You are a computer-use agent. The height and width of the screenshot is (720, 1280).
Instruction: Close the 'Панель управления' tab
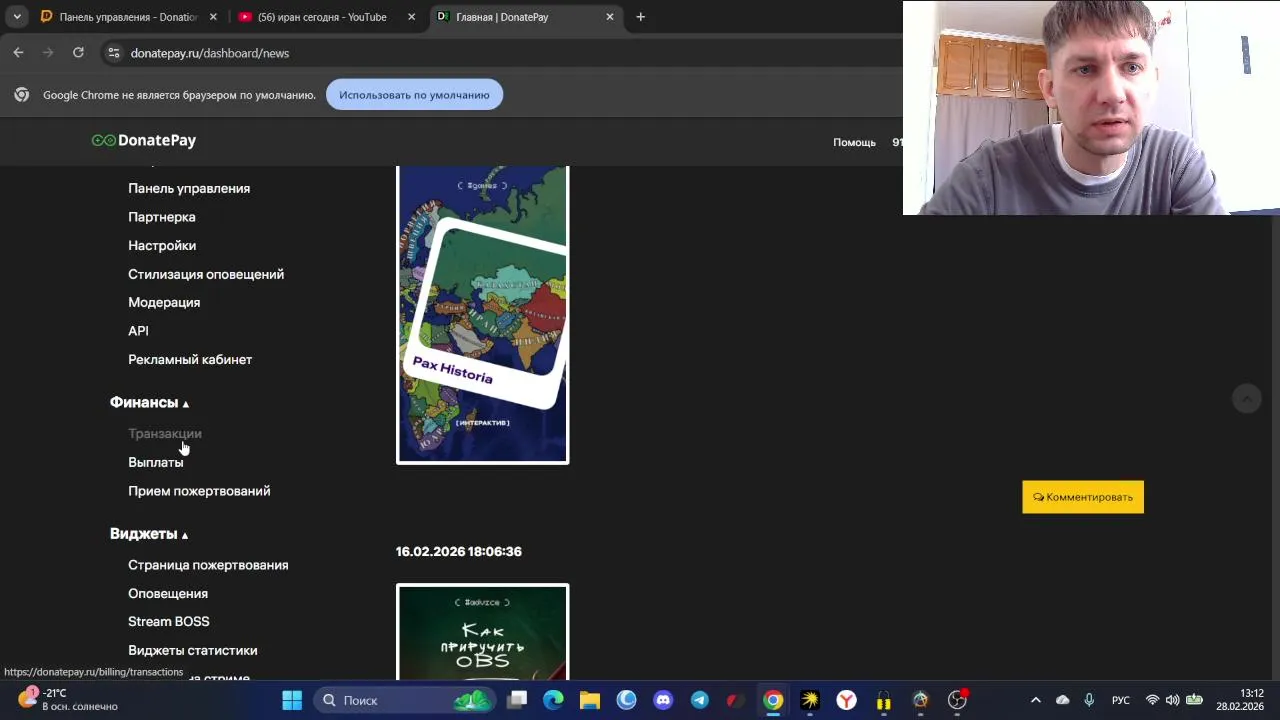213,17
